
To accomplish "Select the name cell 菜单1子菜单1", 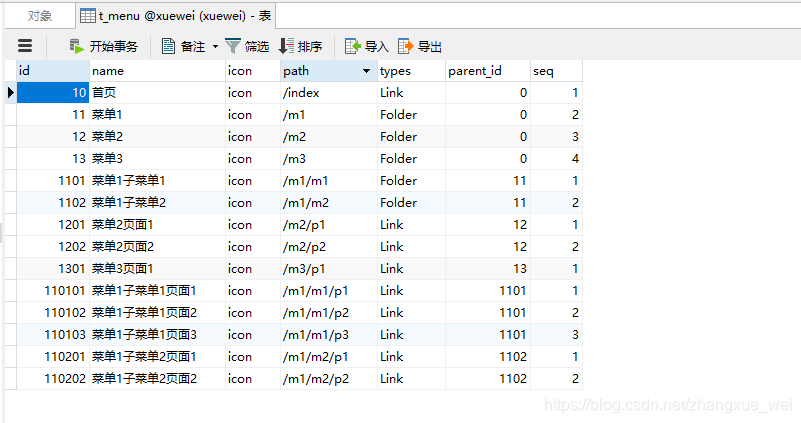I will click(x=157, y=180).
